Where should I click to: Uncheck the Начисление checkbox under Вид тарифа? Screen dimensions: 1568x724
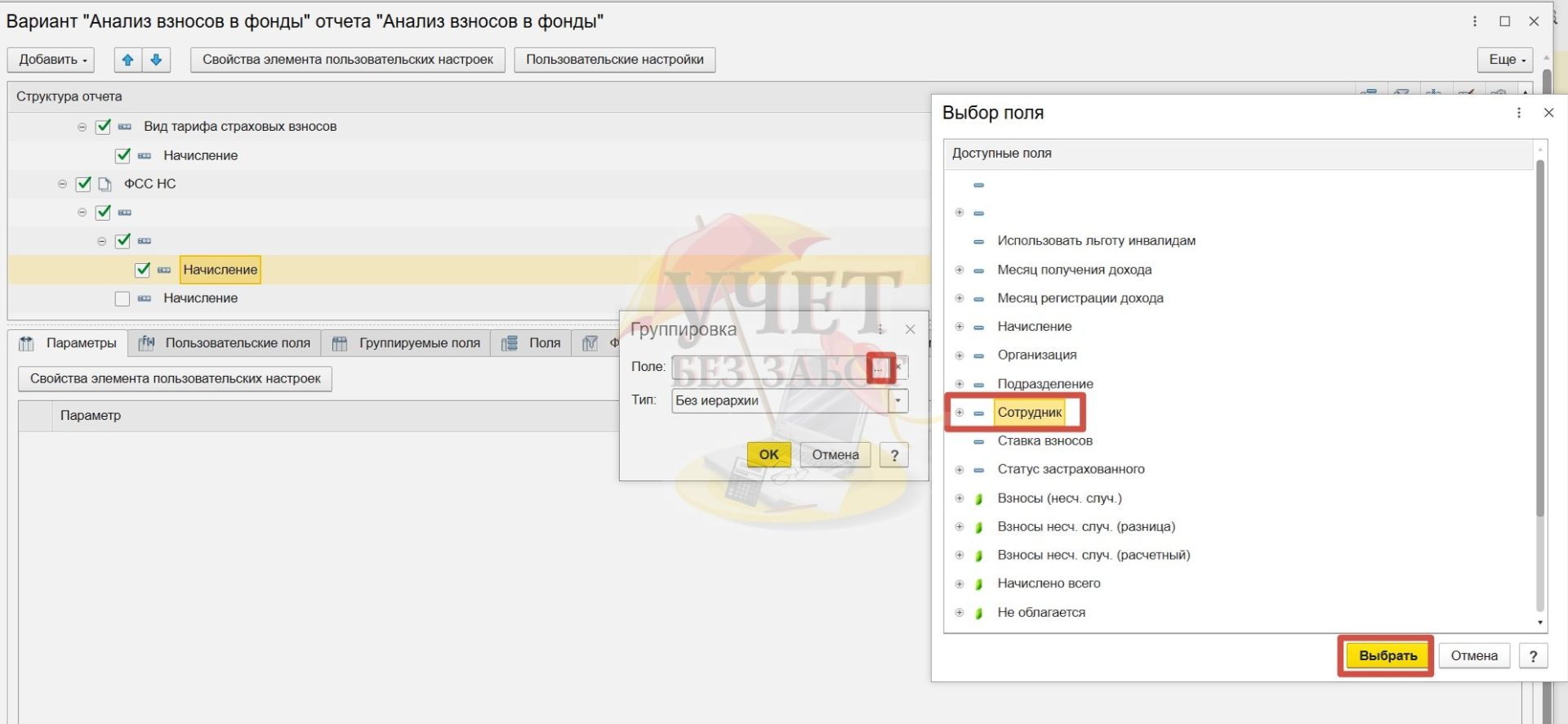click(x=122, y=155)
